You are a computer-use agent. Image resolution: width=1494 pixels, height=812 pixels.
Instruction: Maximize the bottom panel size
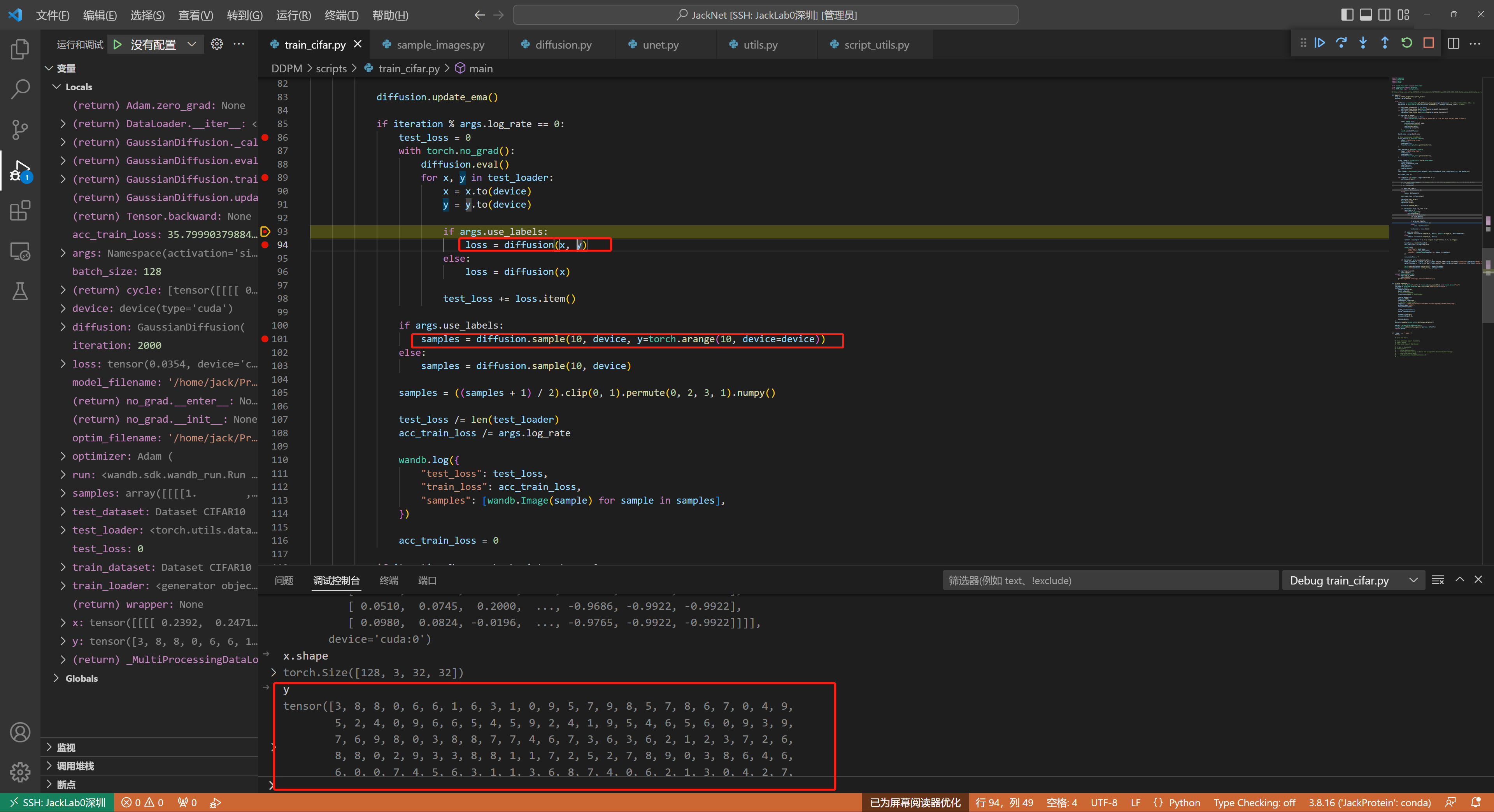pos(1460,580)
